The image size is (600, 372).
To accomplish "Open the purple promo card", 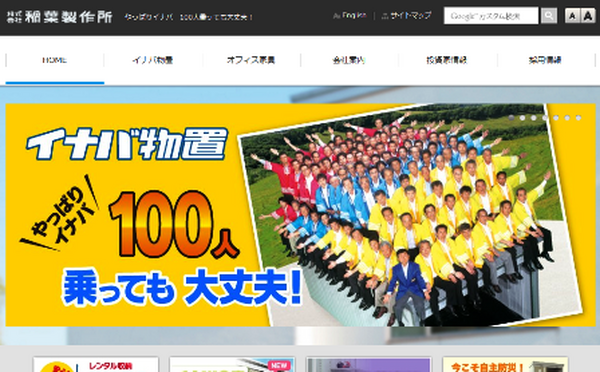I will [368, 365].
